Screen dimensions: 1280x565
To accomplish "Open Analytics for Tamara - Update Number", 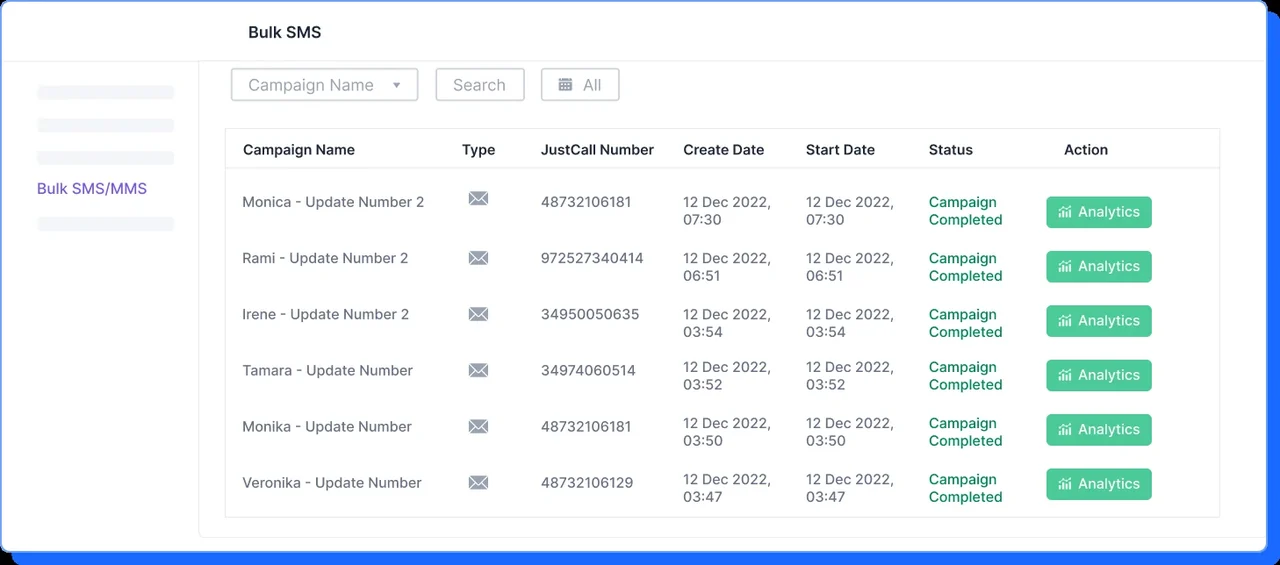I will pos(1099,375).
